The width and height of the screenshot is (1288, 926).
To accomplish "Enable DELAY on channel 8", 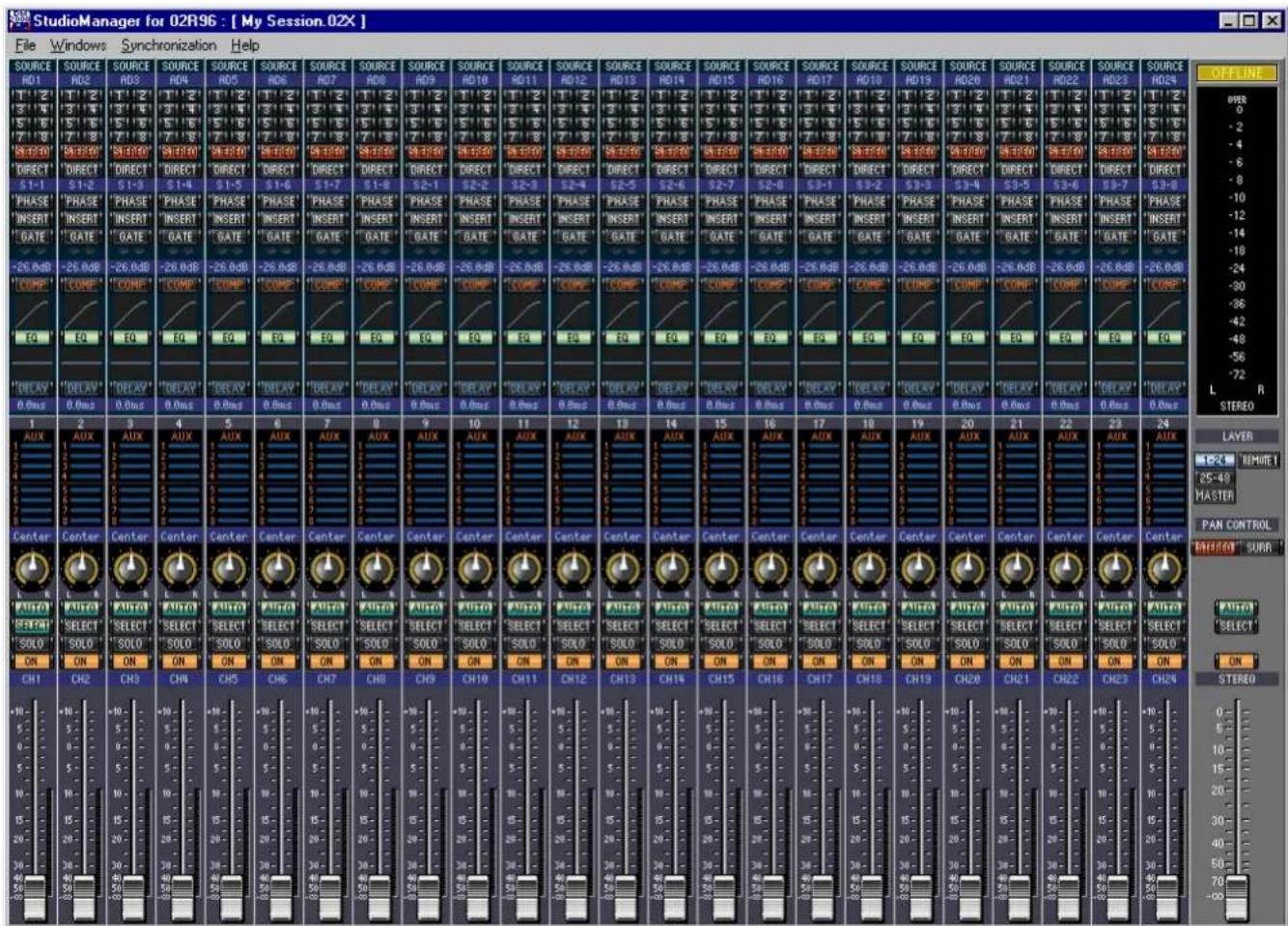I will [x=377, y=388].
